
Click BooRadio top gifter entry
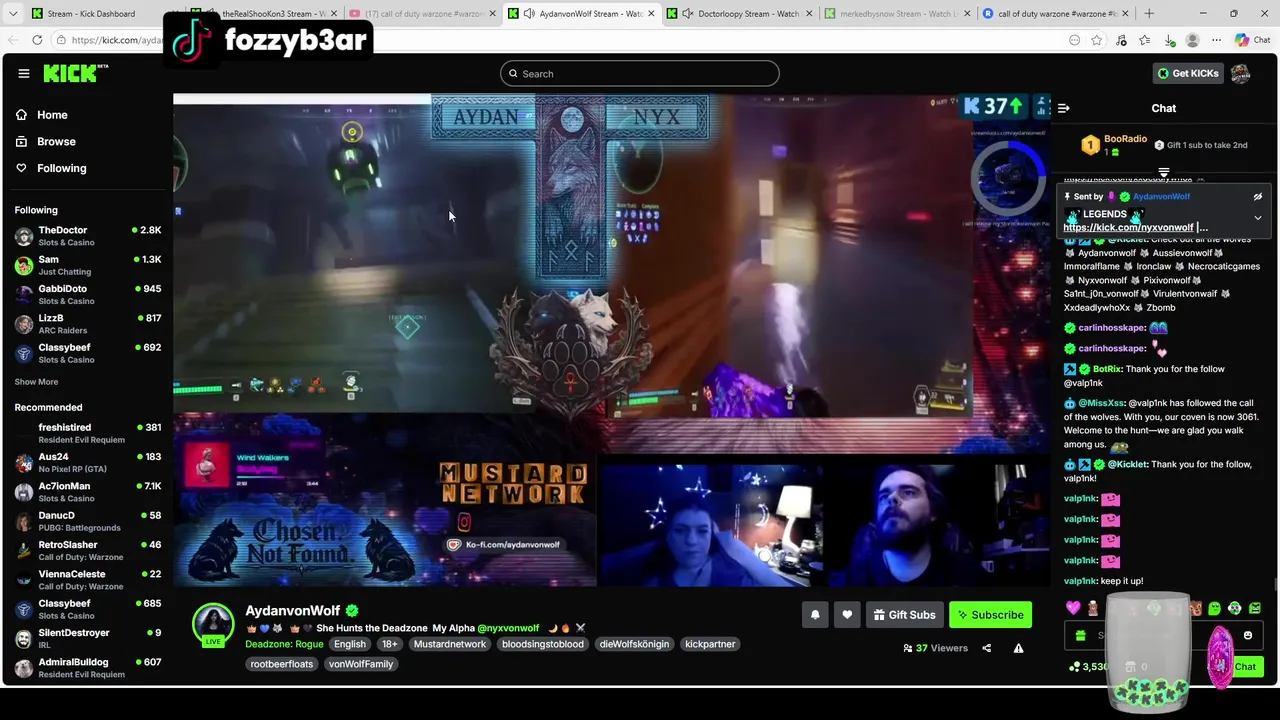click(1112, 145)
